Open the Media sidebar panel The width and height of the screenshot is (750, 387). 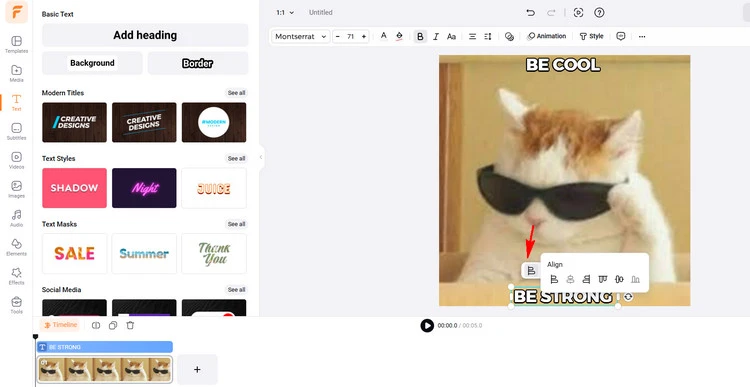[x=16, y=73]
